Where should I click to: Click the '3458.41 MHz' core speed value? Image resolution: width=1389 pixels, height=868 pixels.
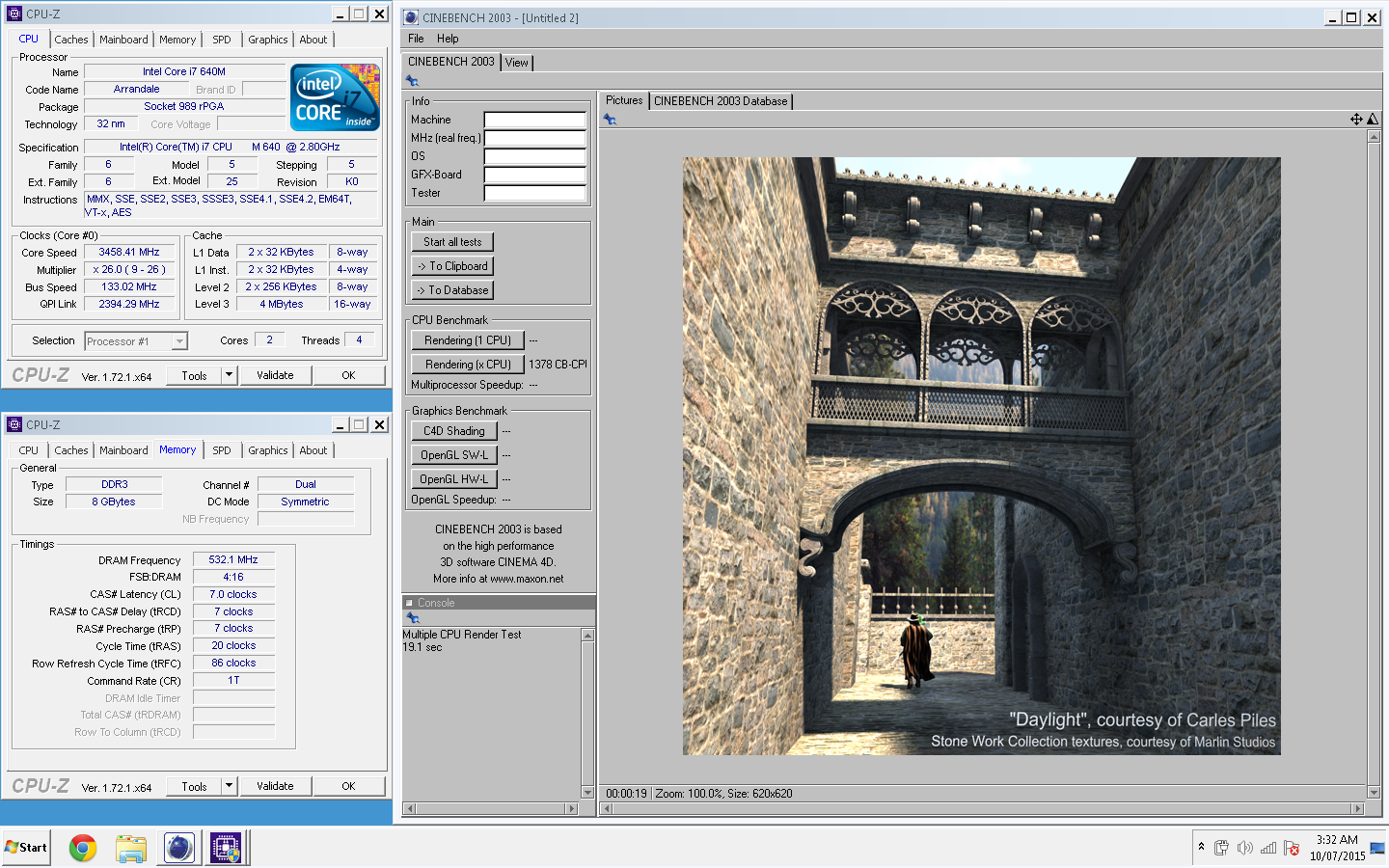click(x=129, y=253)
